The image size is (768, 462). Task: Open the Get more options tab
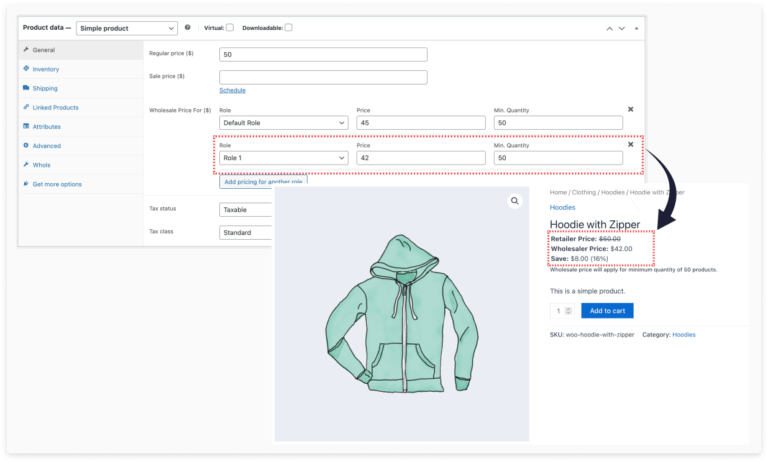81,184
